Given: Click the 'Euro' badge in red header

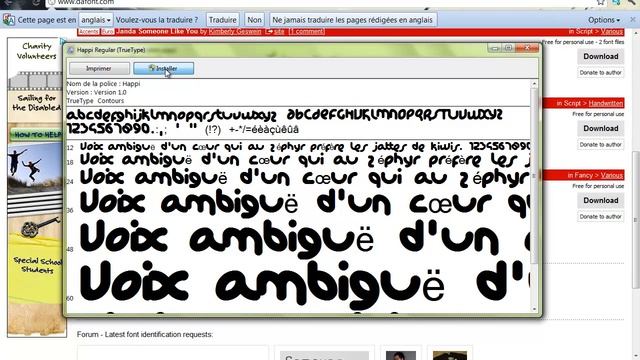Looking at the screenshot, I should click(107, 31).
